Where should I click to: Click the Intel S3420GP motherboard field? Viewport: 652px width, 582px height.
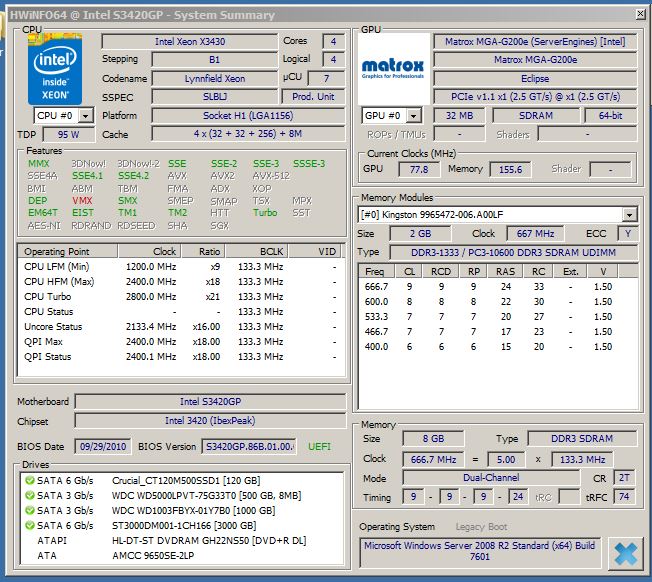tap(210, 402)
